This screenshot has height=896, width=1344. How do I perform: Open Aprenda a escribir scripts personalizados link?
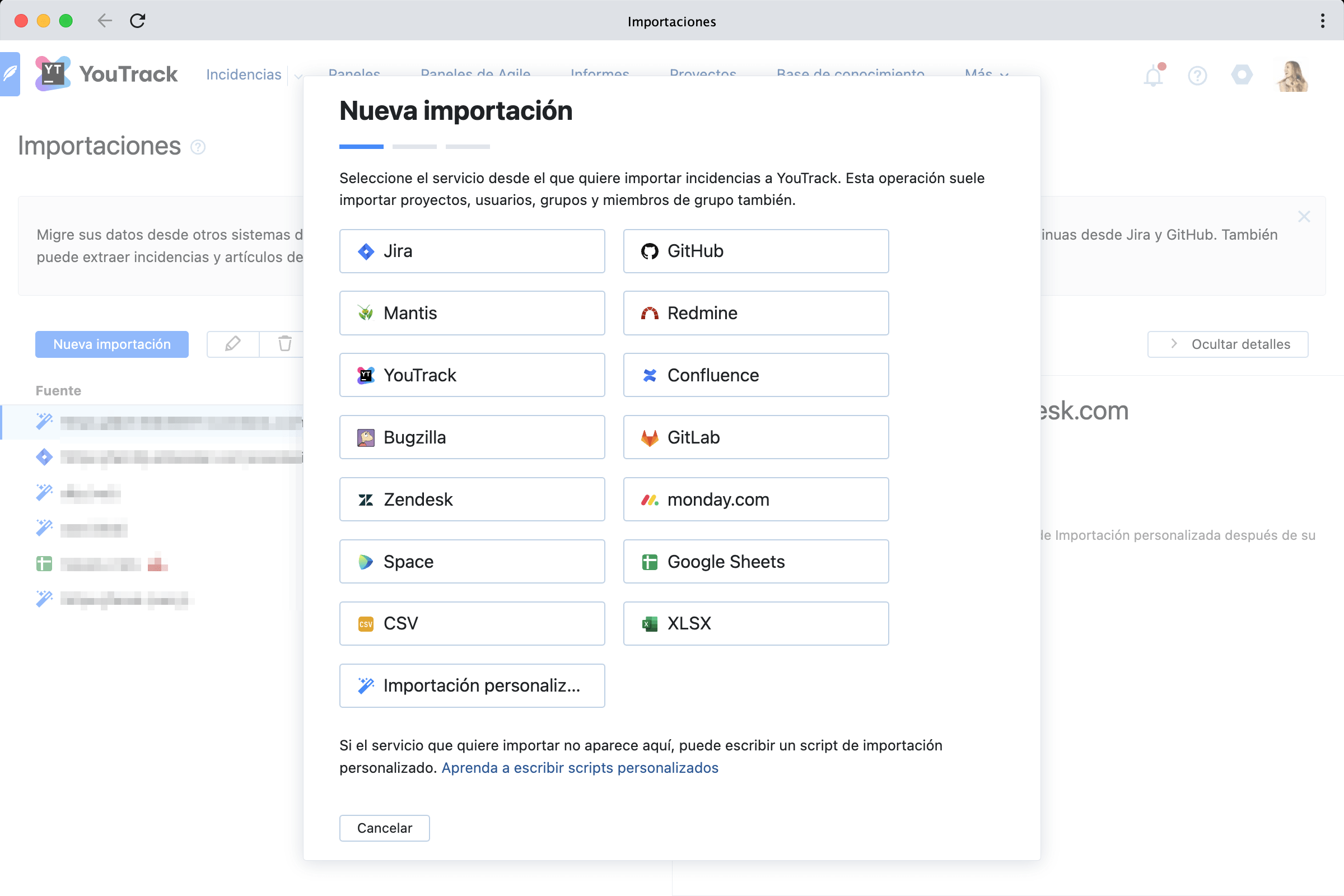pyautogui.click(x=580, y=767)
